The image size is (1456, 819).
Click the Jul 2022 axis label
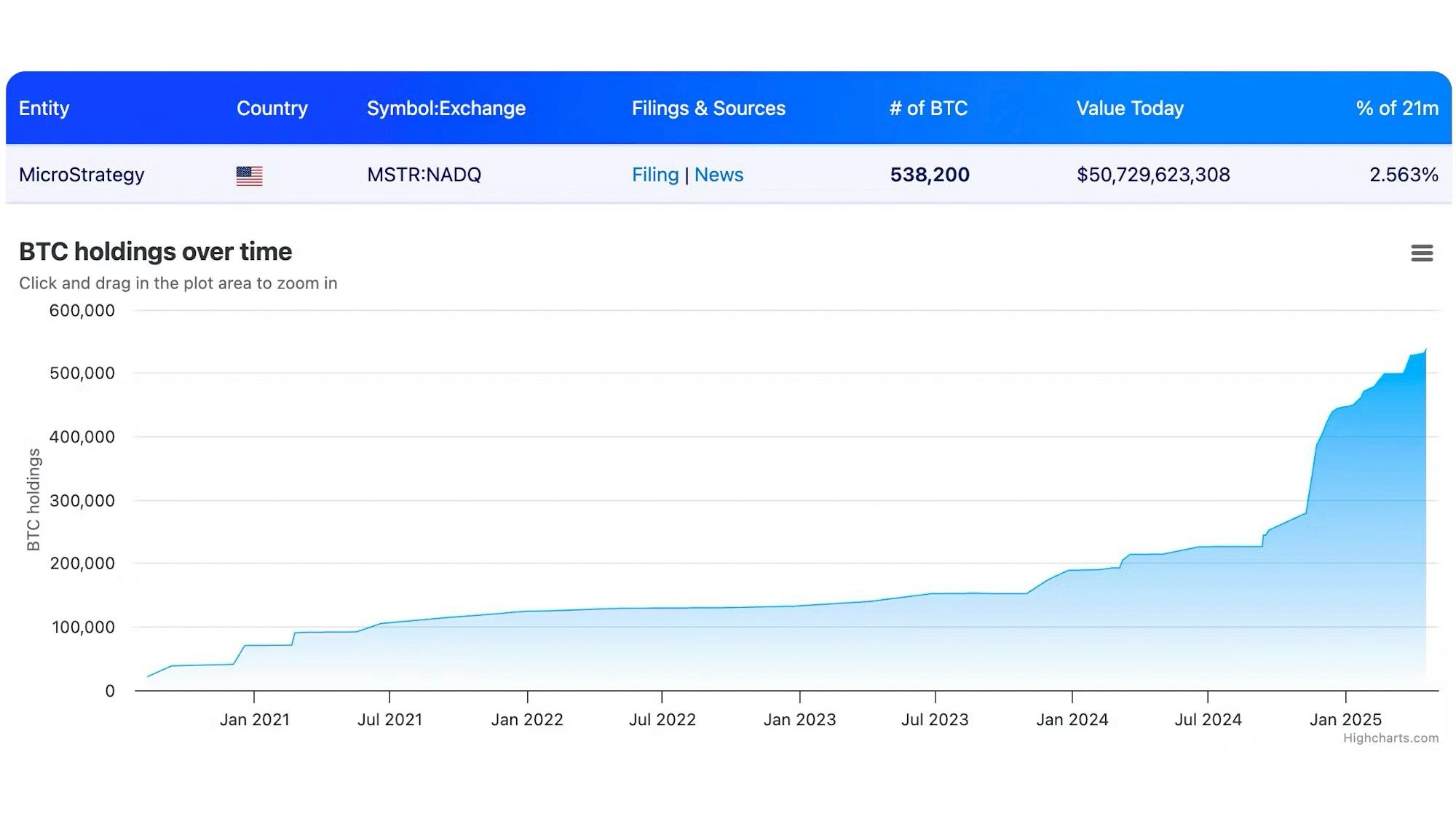click(x=662, y=720)
